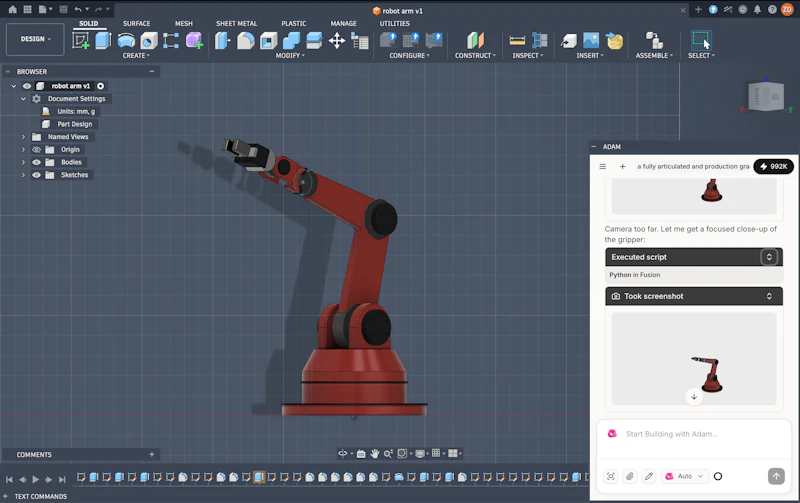Expand the Executed script block

point(769,257)
